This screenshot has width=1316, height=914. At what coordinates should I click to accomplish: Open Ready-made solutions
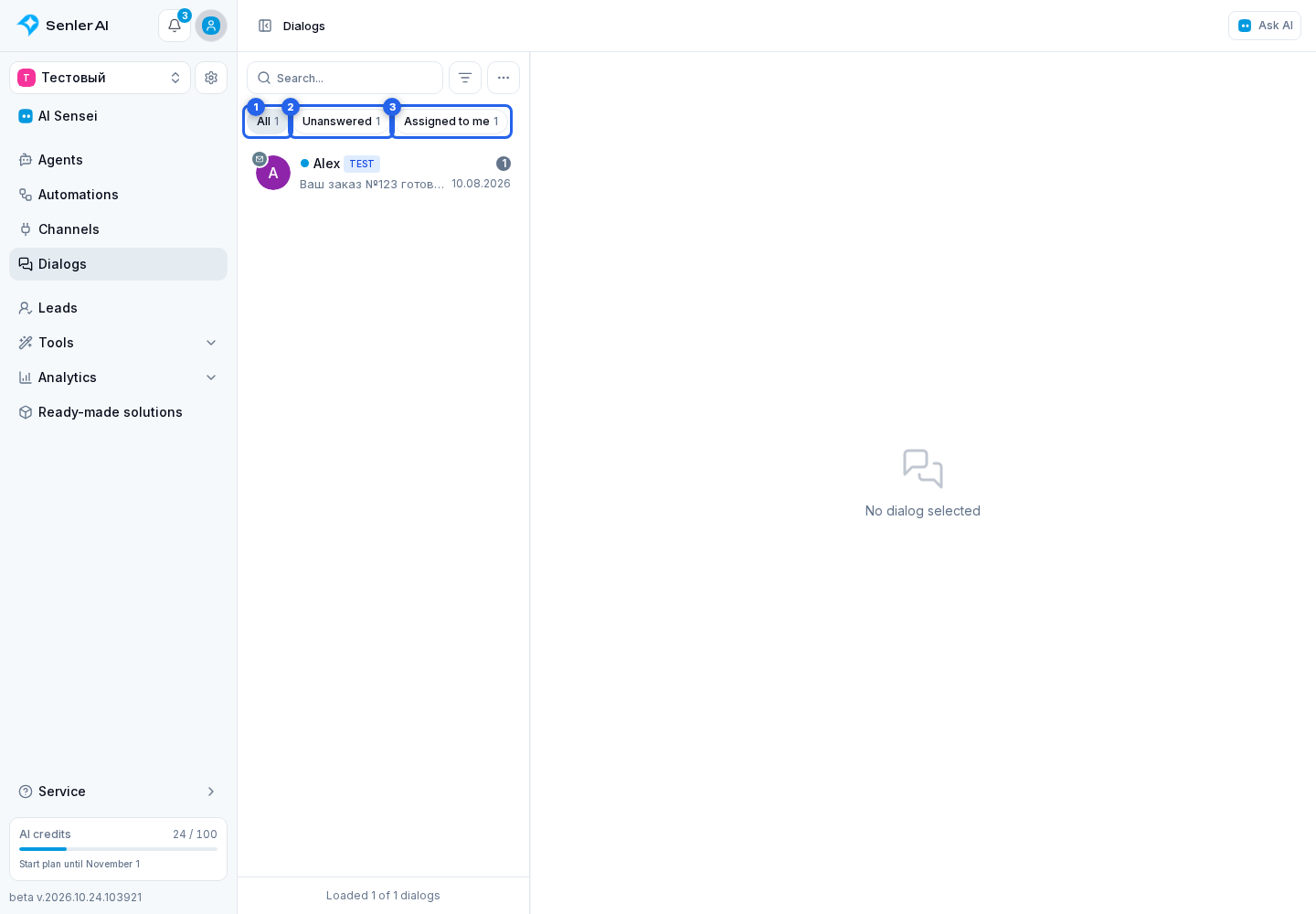[119, 412]
